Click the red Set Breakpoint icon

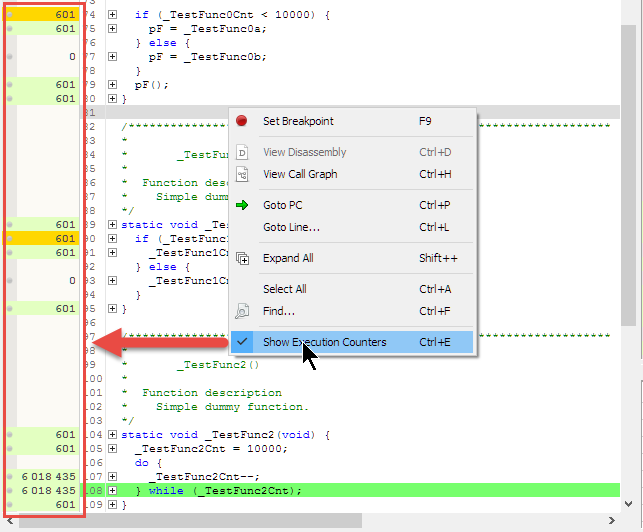pyautogui.click(x=242, y=121)
